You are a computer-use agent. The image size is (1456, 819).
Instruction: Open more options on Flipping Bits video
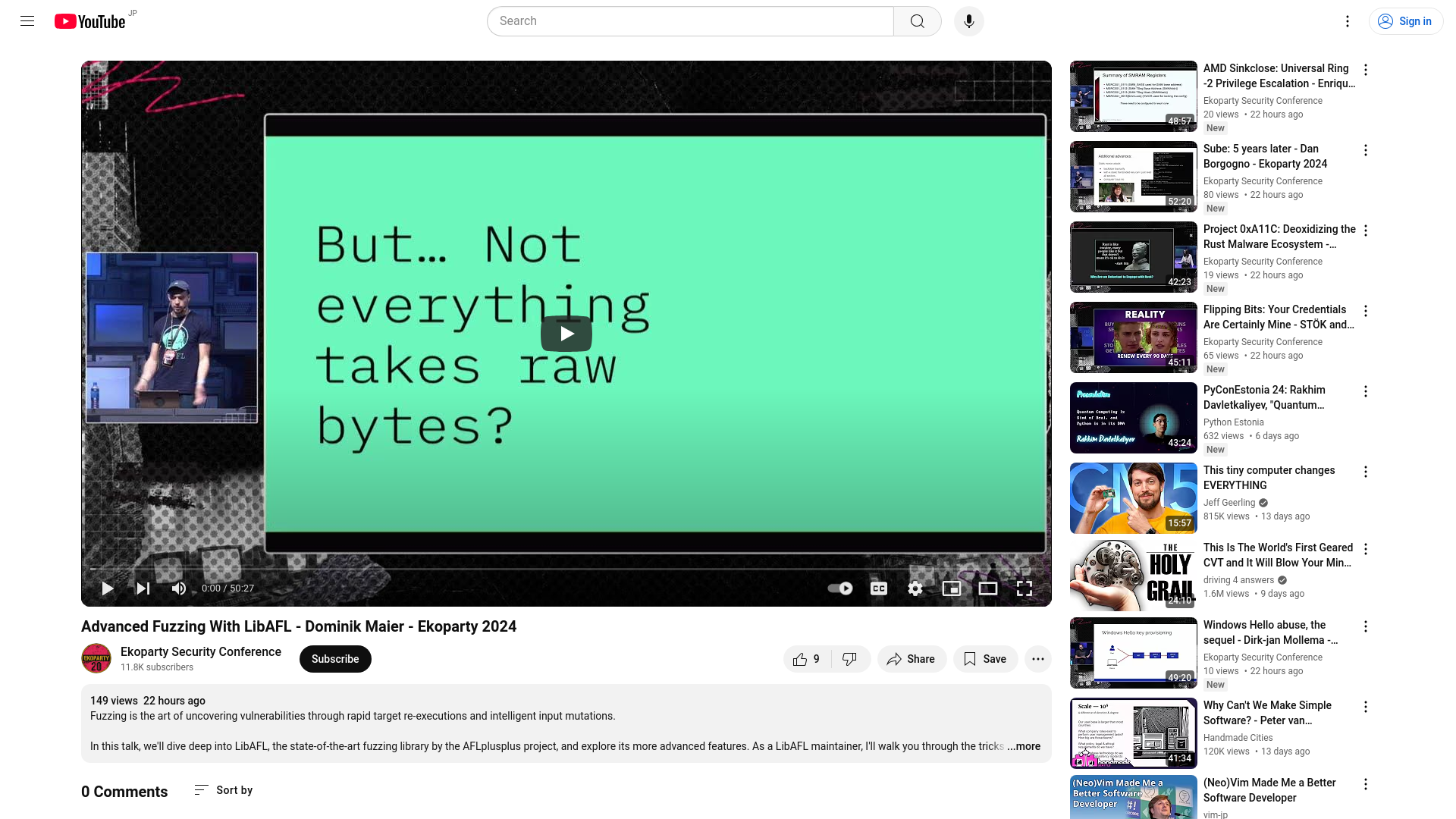(x=1365, y=311)
